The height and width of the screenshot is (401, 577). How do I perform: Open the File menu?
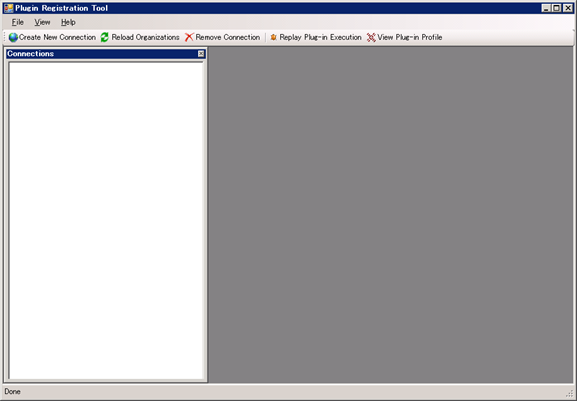click(x=18, y=22)
